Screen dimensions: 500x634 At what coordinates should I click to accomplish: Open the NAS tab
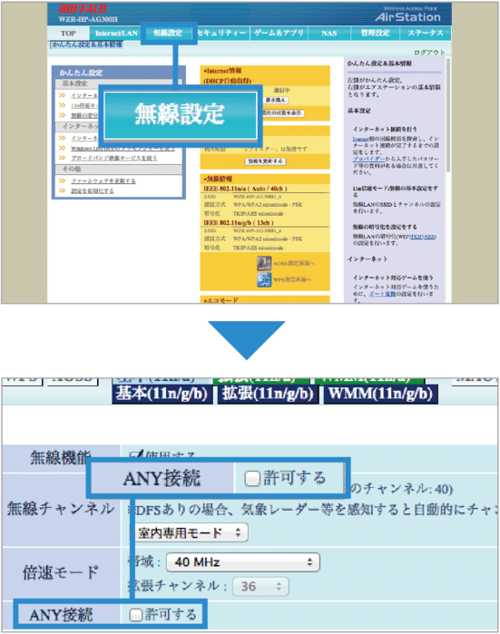coord(329,33)
